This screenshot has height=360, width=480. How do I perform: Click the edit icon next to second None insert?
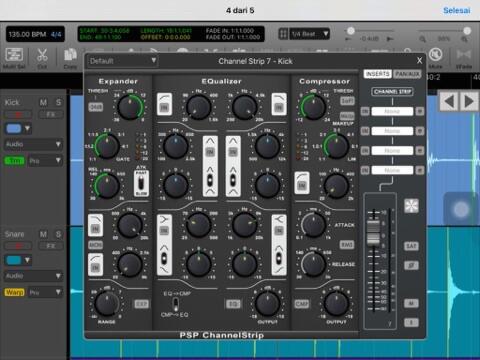[x=420, y=131]
